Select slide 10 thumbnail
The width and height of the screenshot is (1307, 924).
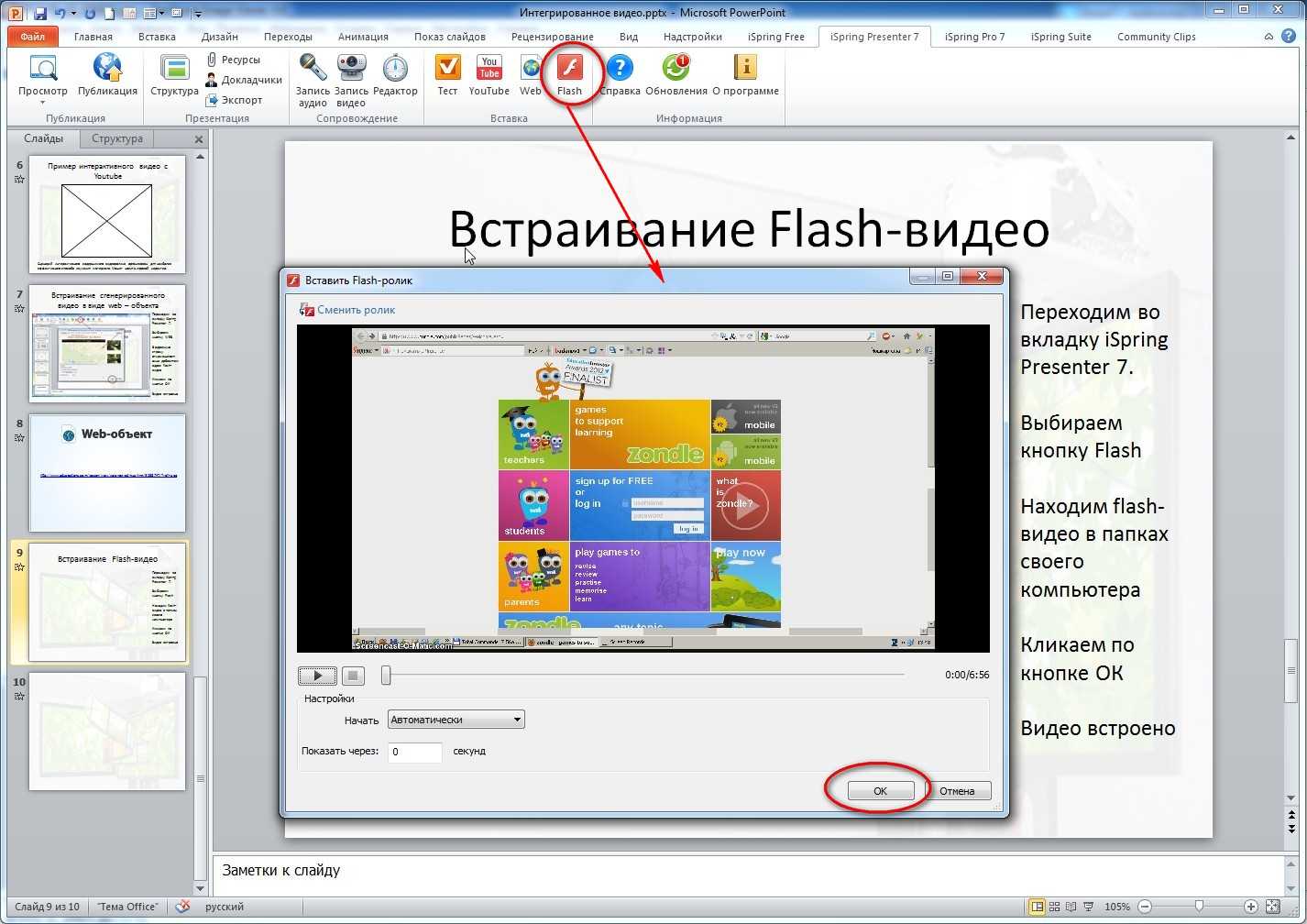(x=107, y=731)
